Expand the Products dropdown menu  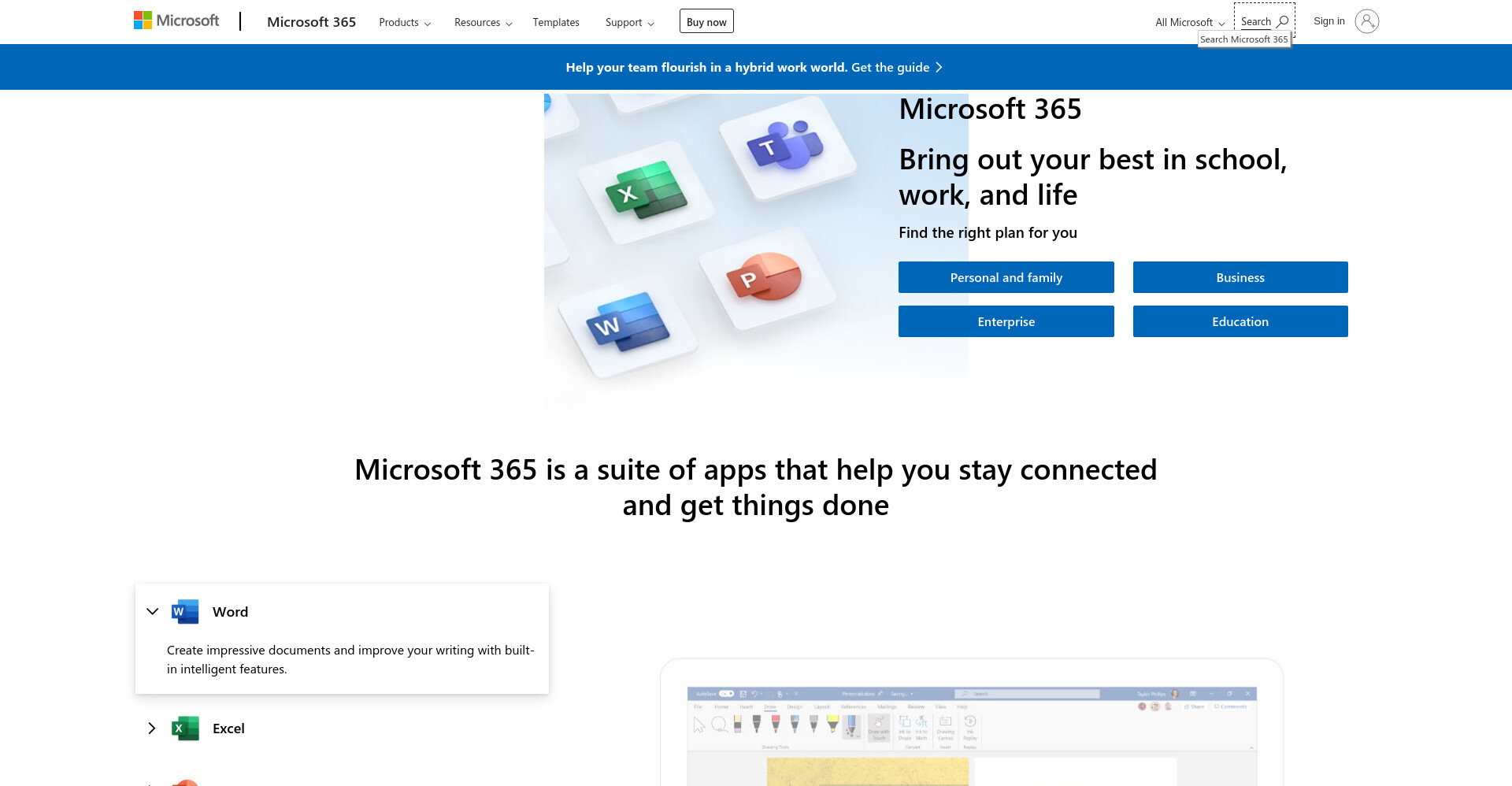click(x=405, y=22)
